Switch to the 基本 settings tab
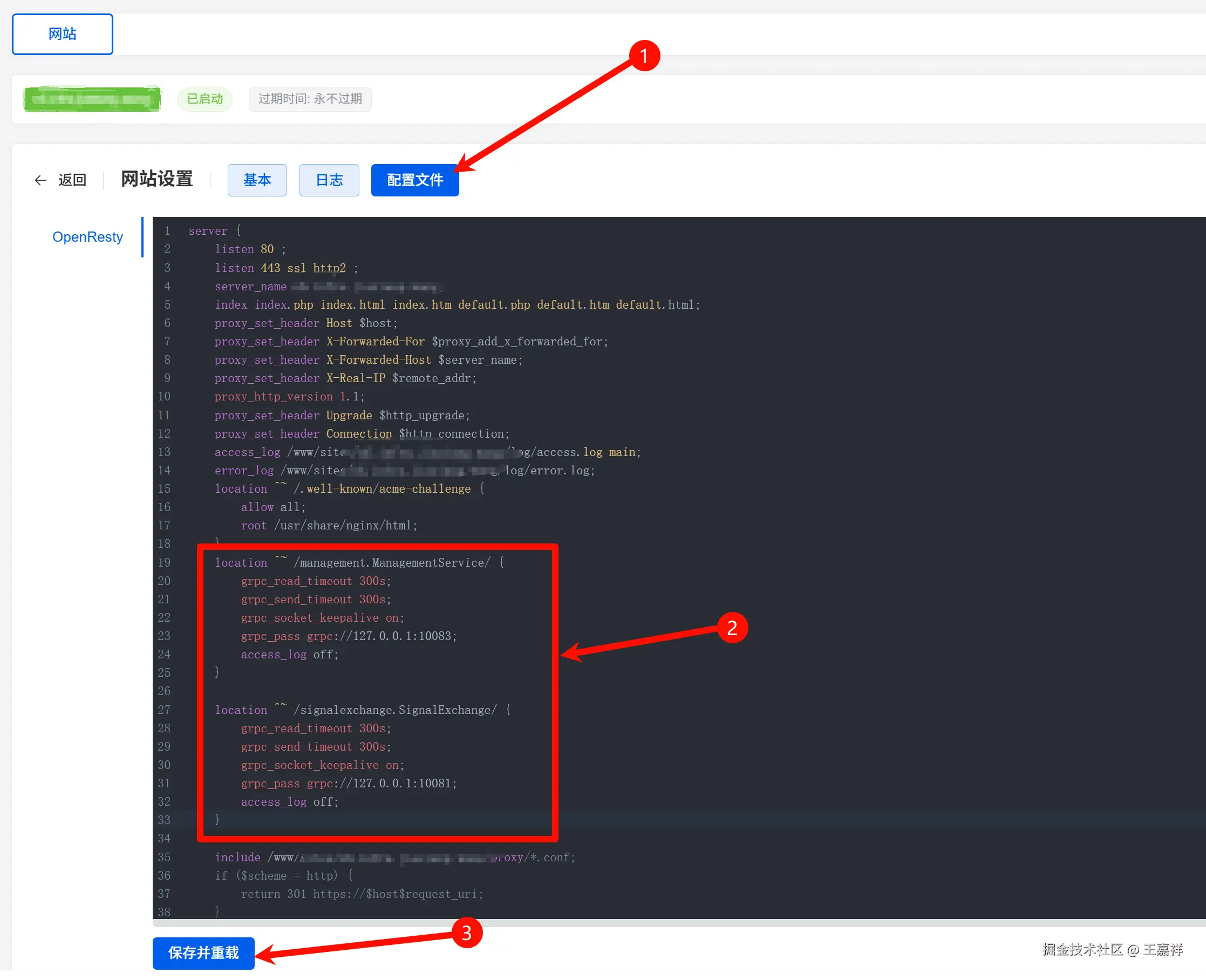The image size is (1206, 980). click(x=257, y=180)
